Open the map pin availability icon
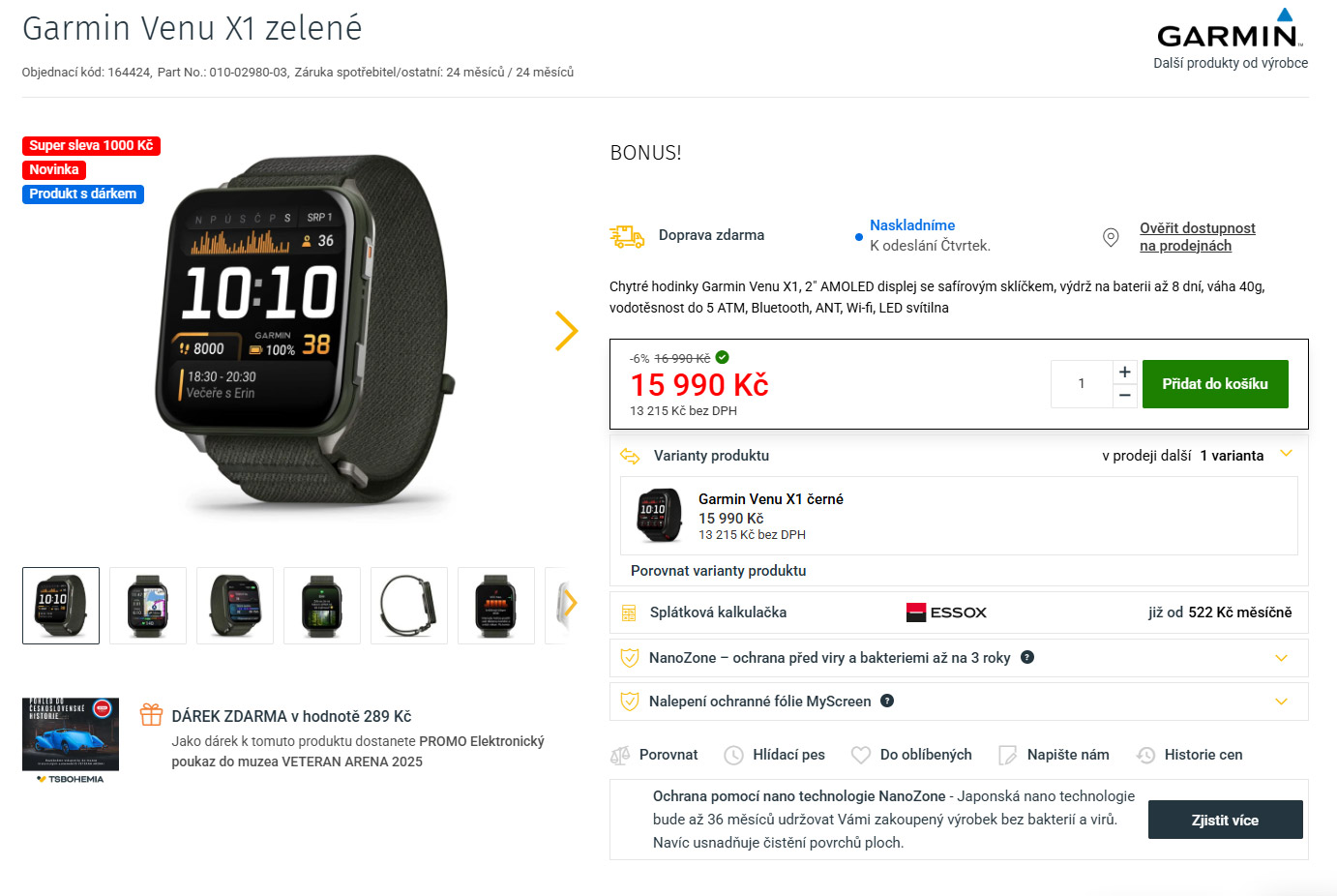This screenshot has height=896, width=1337. point(1112,237)
